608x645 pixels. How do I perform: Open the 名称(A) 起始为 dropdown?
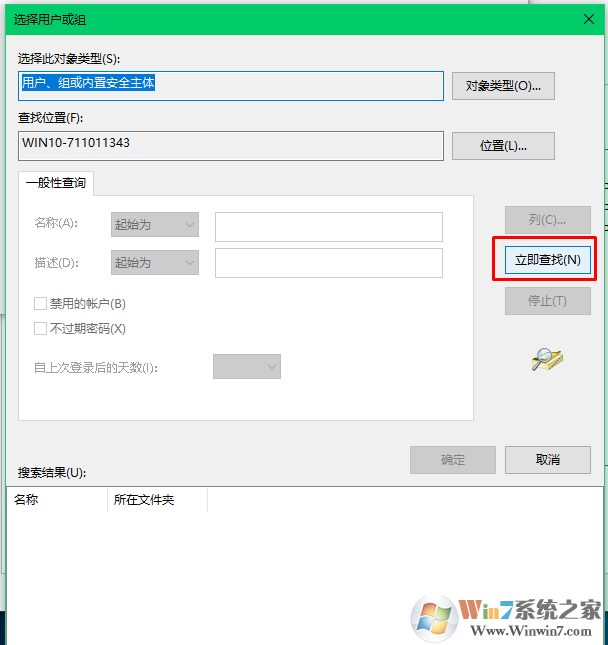[155, 225]
